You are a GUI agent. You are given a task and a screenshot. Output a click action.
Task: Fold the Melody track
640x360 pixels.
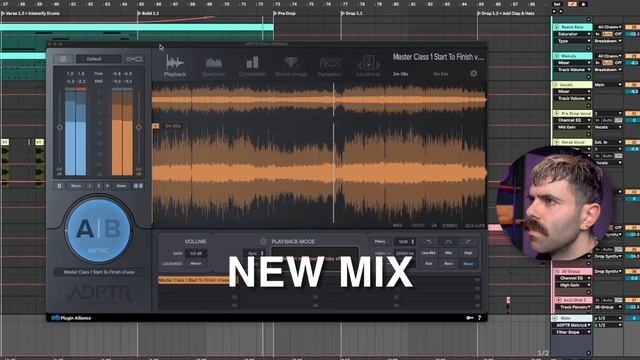[556, 56]
